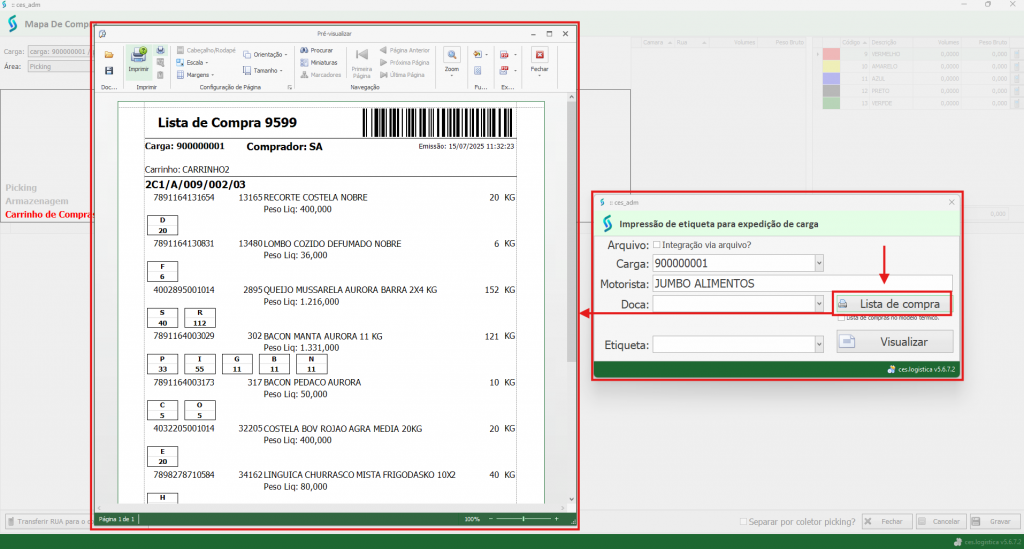Image resolution: width=1024 pixels, height=549 pixels.
Task: Click the zoom out minus in status bar
Action: click(491, 519)
